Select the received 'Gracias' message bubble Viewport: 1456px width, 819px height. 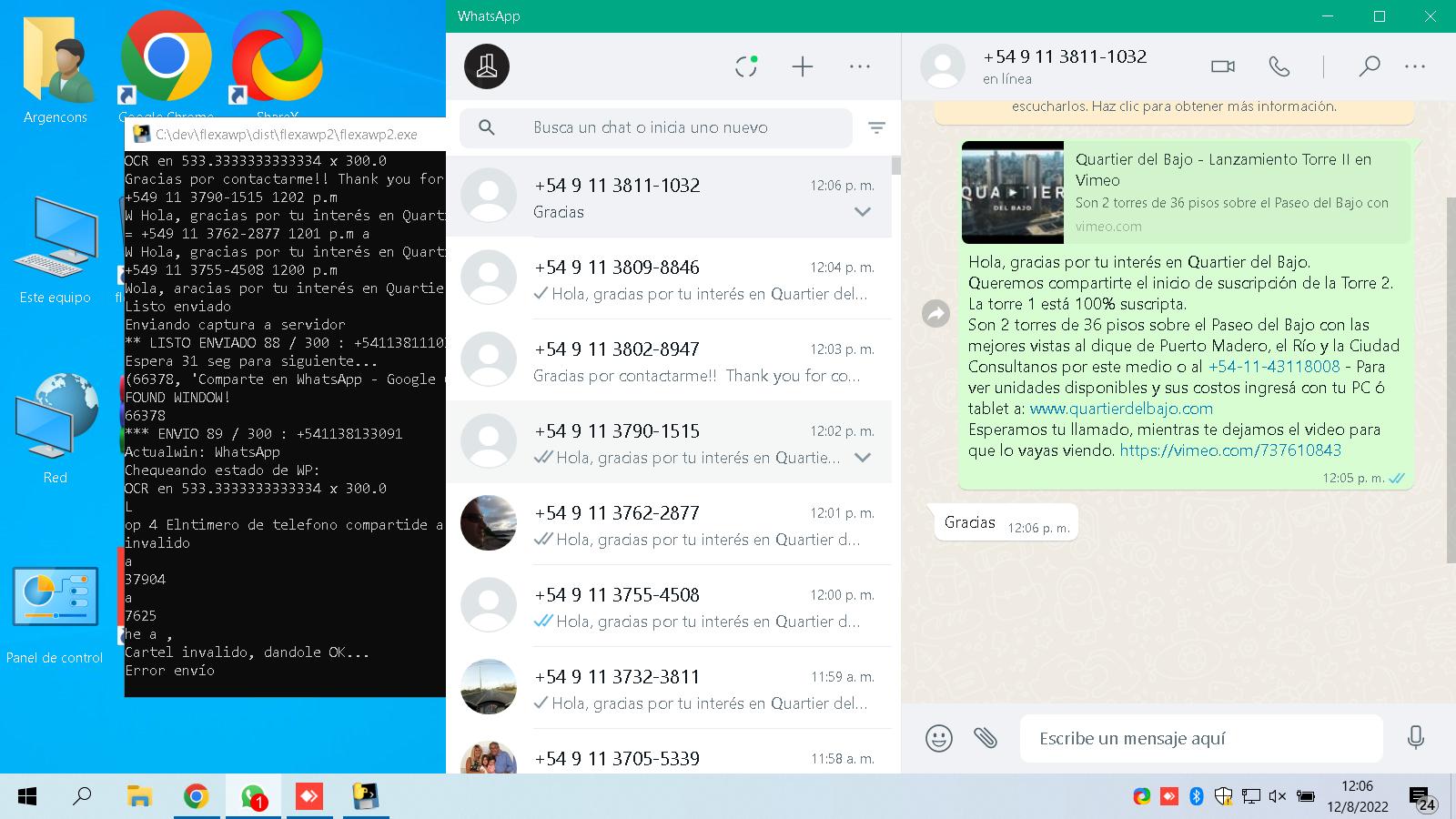[1006, 522]
